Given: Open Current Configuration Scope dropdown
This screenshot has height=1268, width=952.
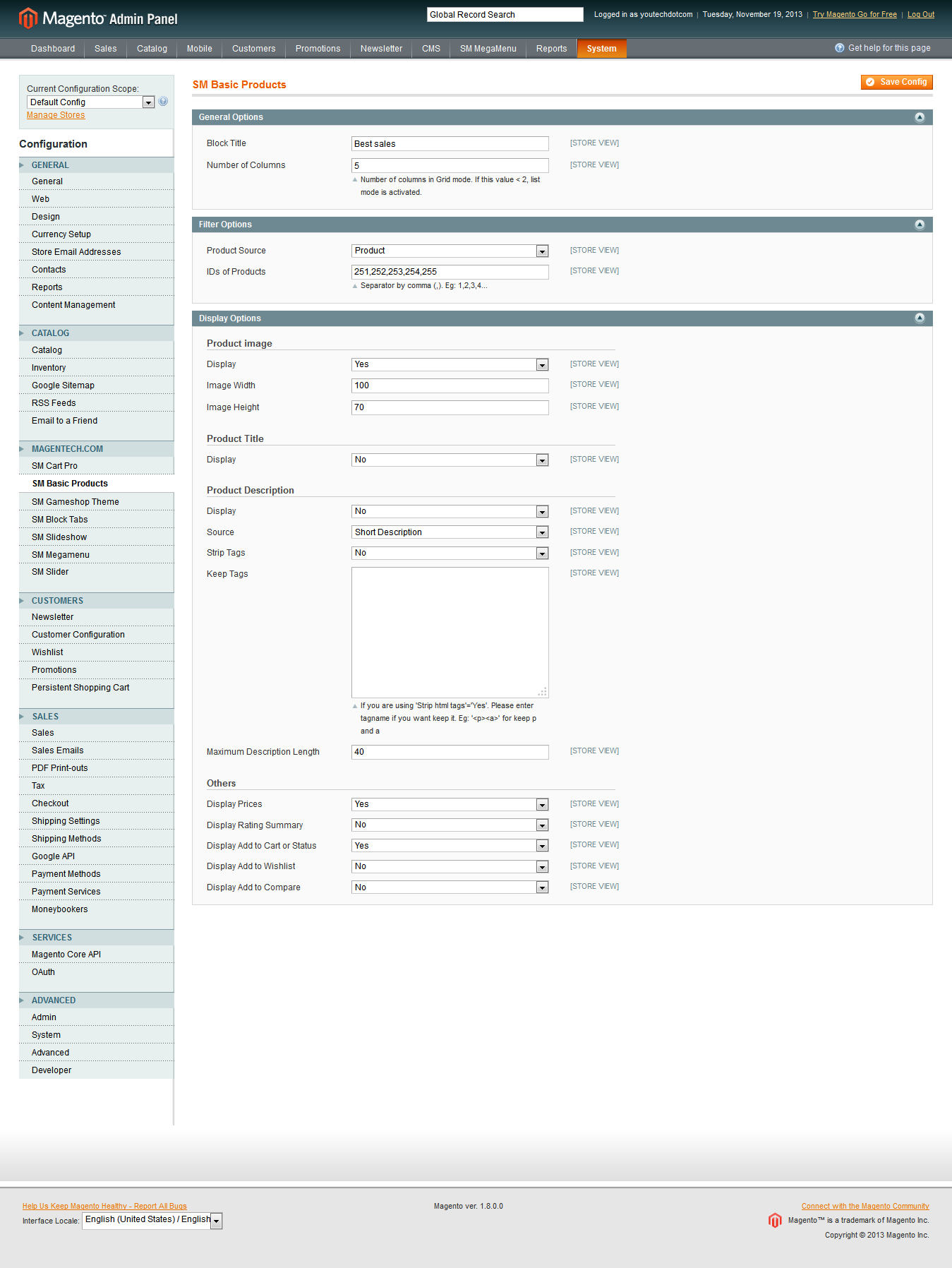Looking at the screenshot, I should pos(90,102).
